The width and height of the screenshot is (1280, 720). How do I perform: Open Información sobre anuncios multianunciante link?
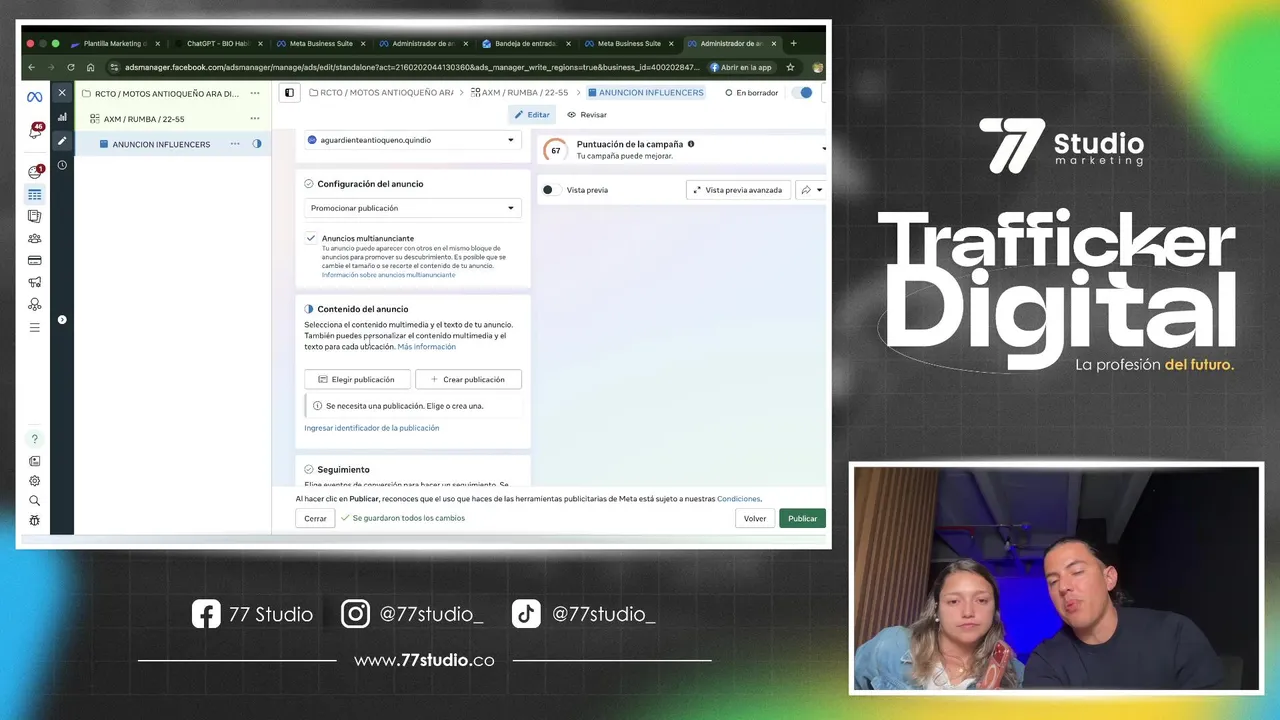pos(388,275)
